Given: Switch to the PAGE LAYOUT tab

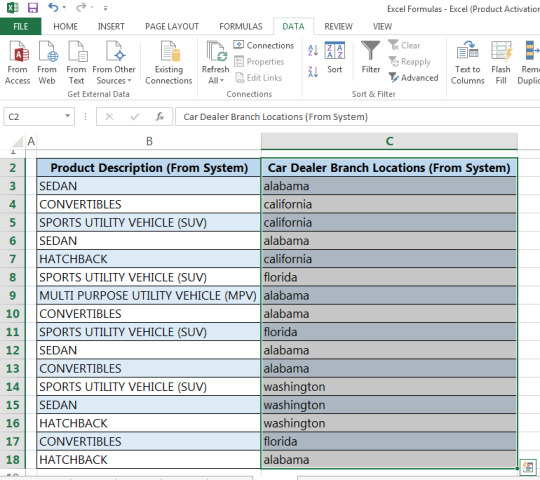Looking at the screenshot, I should coord(172,27).
